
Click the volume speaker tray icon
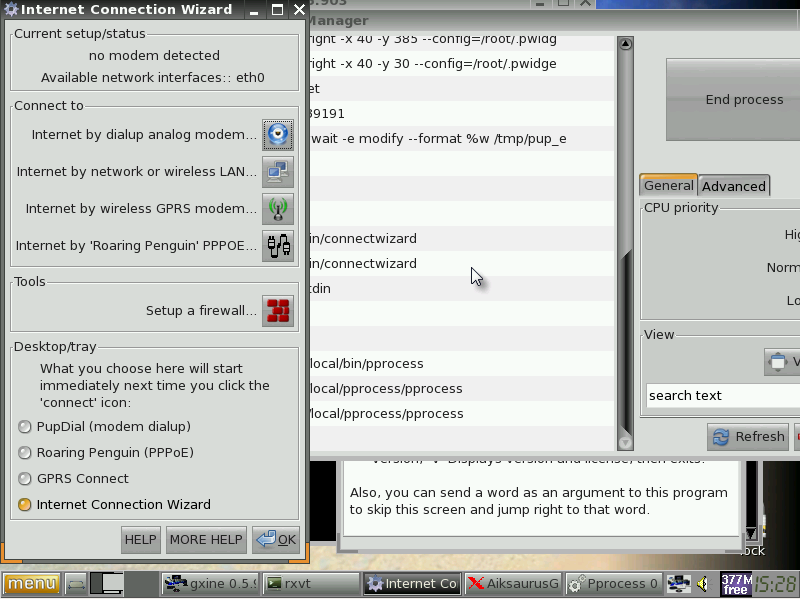coord(703,584)
